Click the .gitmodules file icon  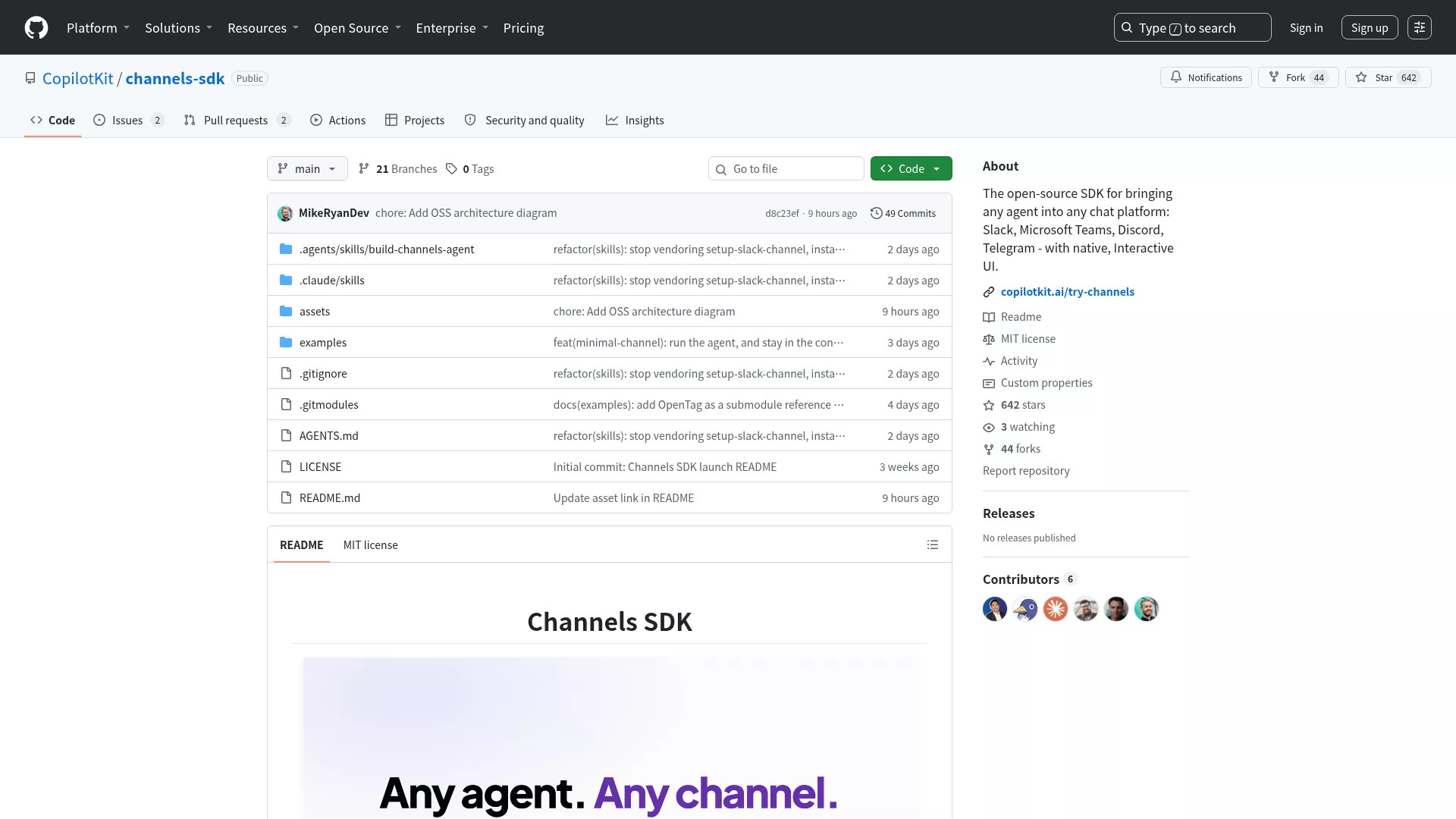click(x=286, y=405)
